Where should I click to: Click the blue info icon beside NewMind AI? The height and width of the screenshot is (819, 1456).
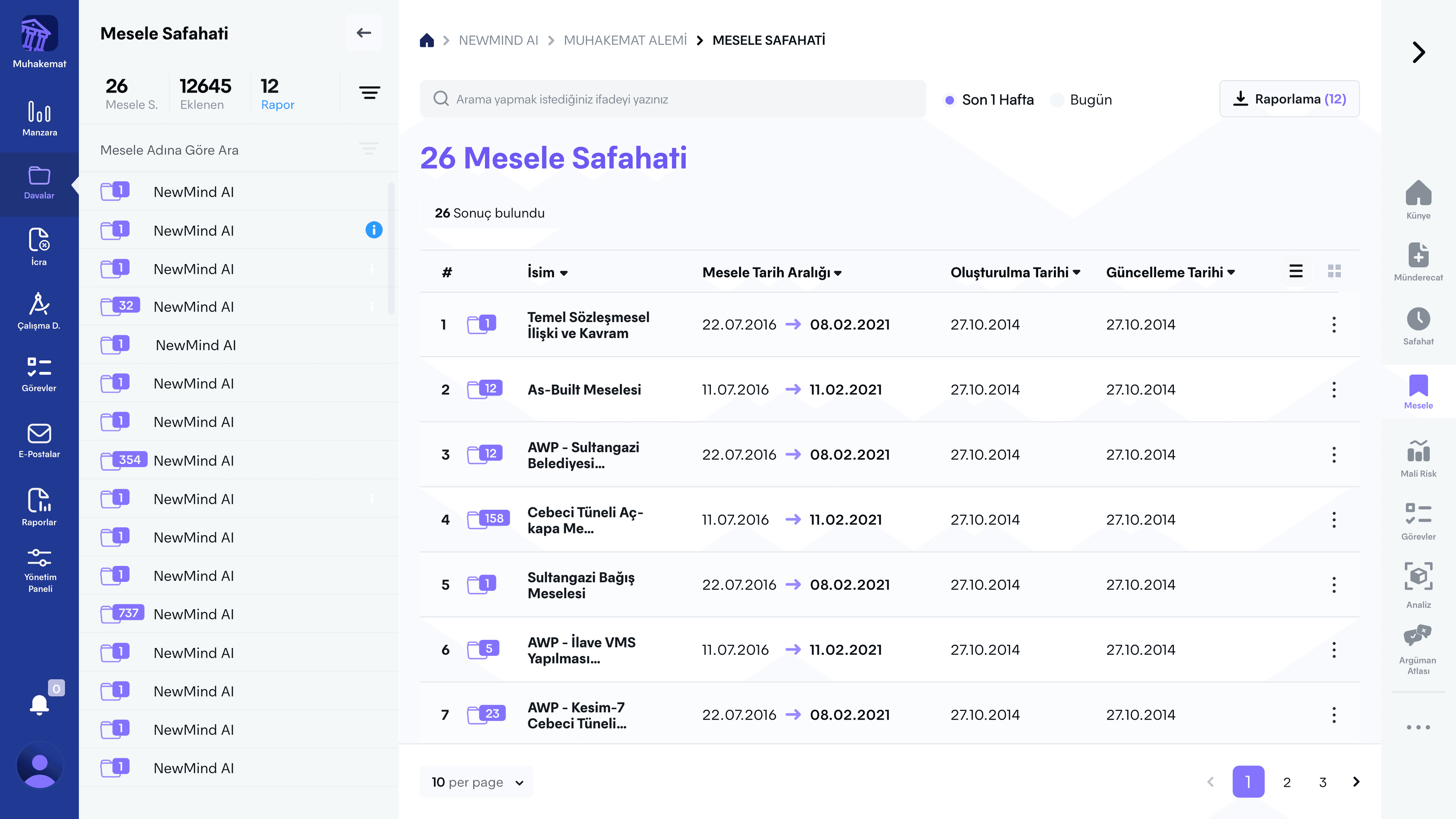(373, 230)
